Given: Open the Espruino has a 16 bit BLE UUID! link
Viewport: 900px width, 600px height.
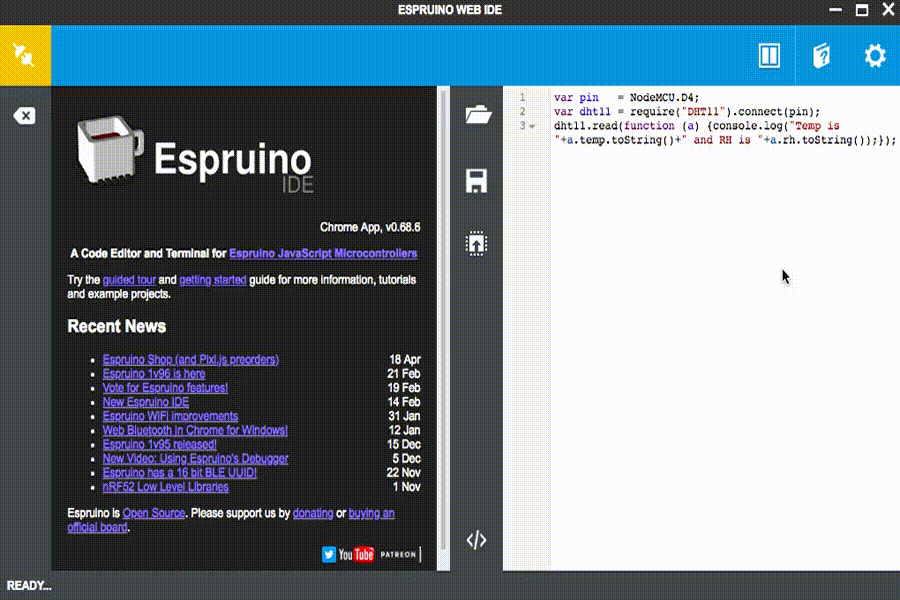Looking at the screenshot, I should pyautogui.click(x=180, y=473).
